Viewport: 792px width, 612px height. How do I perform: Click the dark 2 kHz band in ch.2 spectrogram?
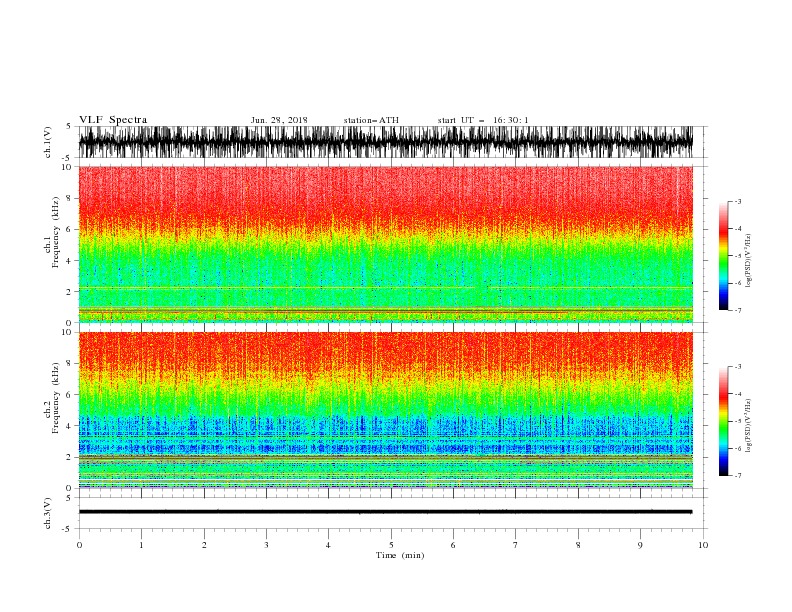(385, 456)
